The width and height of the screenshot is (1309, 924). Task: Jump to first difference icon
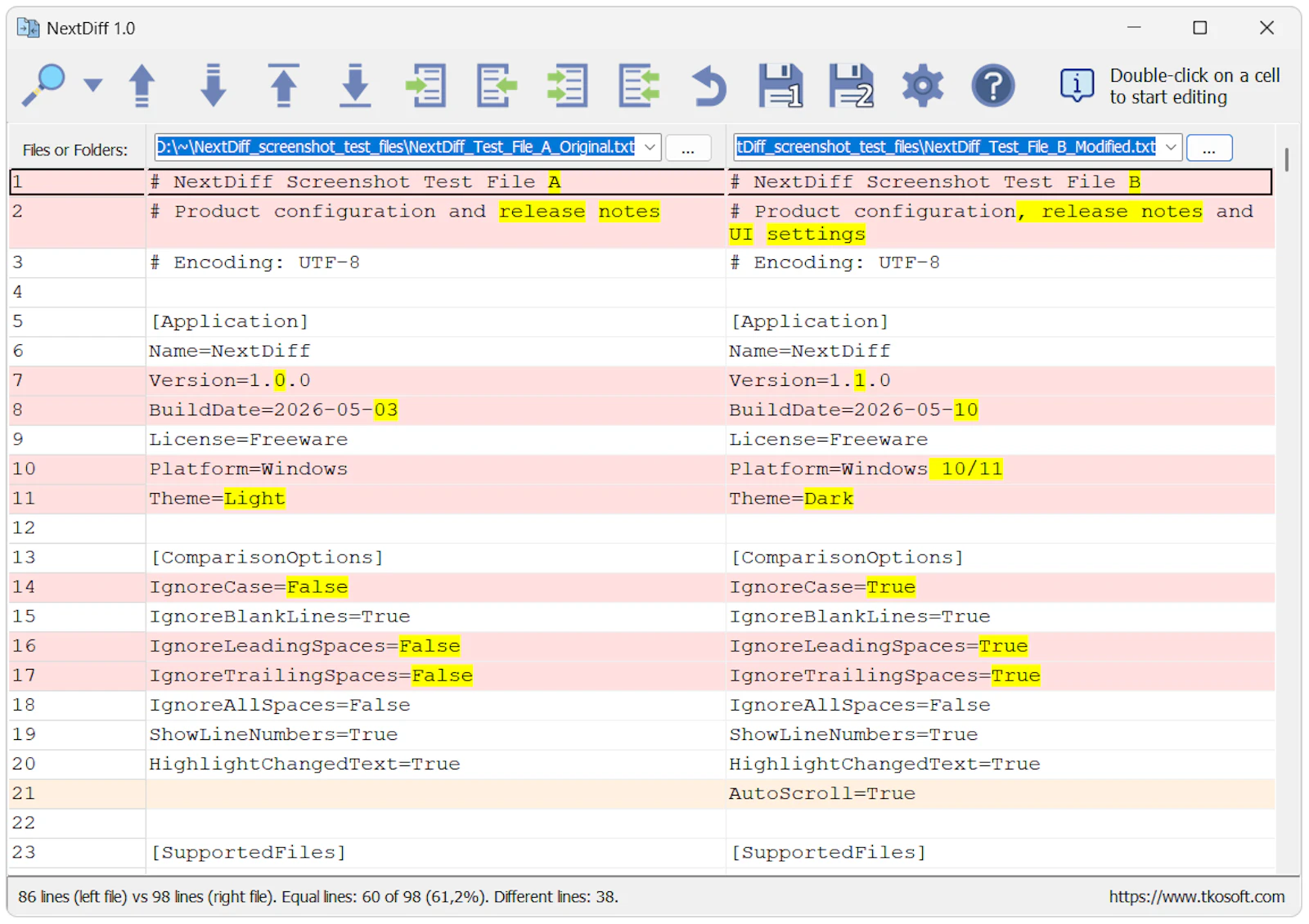[284, 85]
